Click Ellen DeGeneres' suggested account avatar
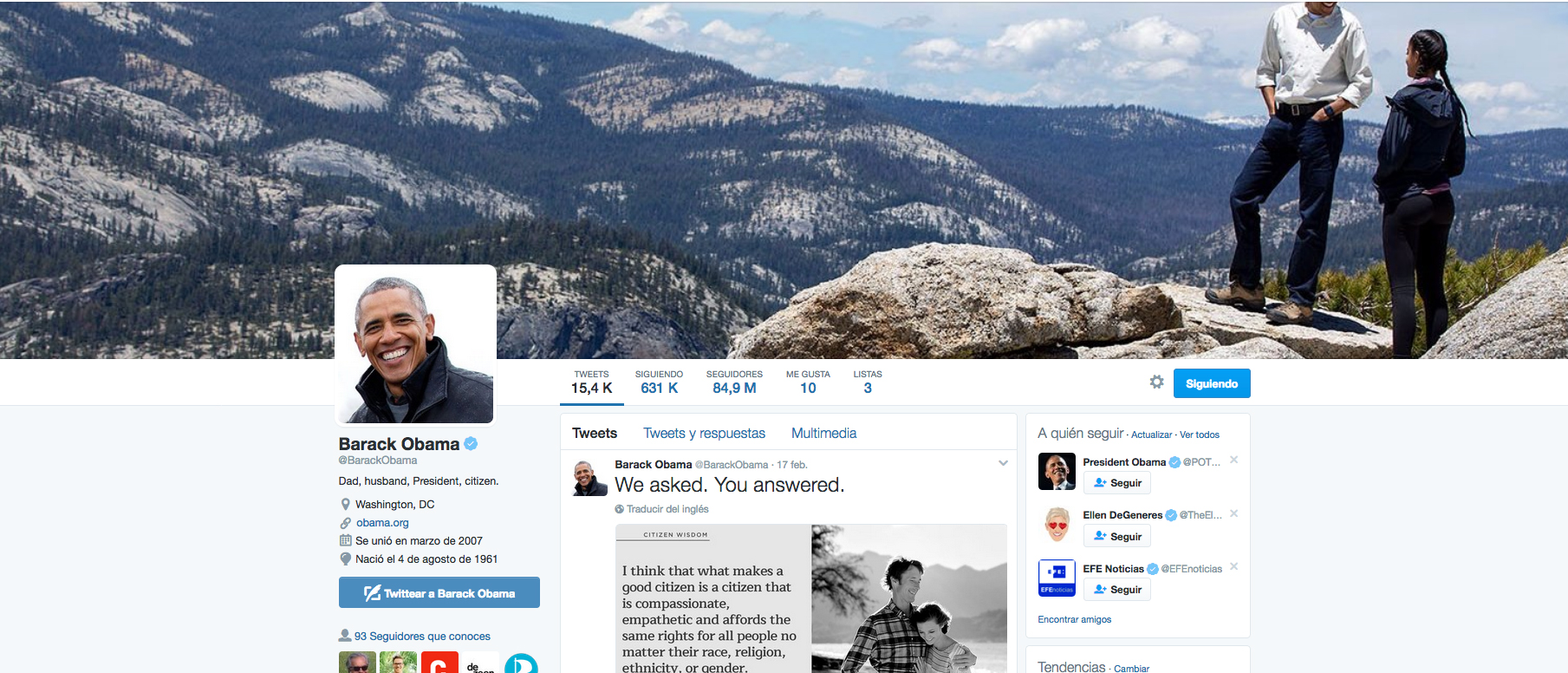Viewport: 1568px width, 673px height. coord(1057,525)
